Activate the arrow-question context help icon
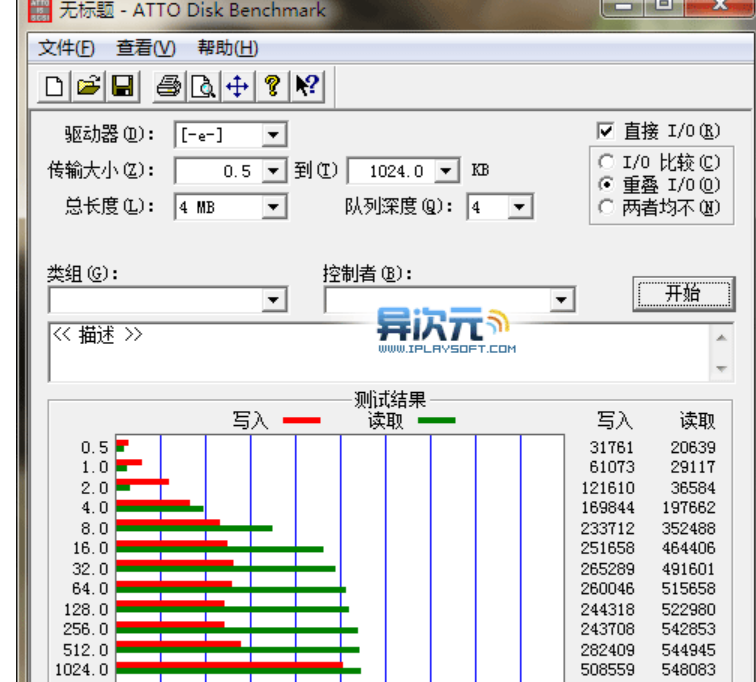 click(305, 87)
